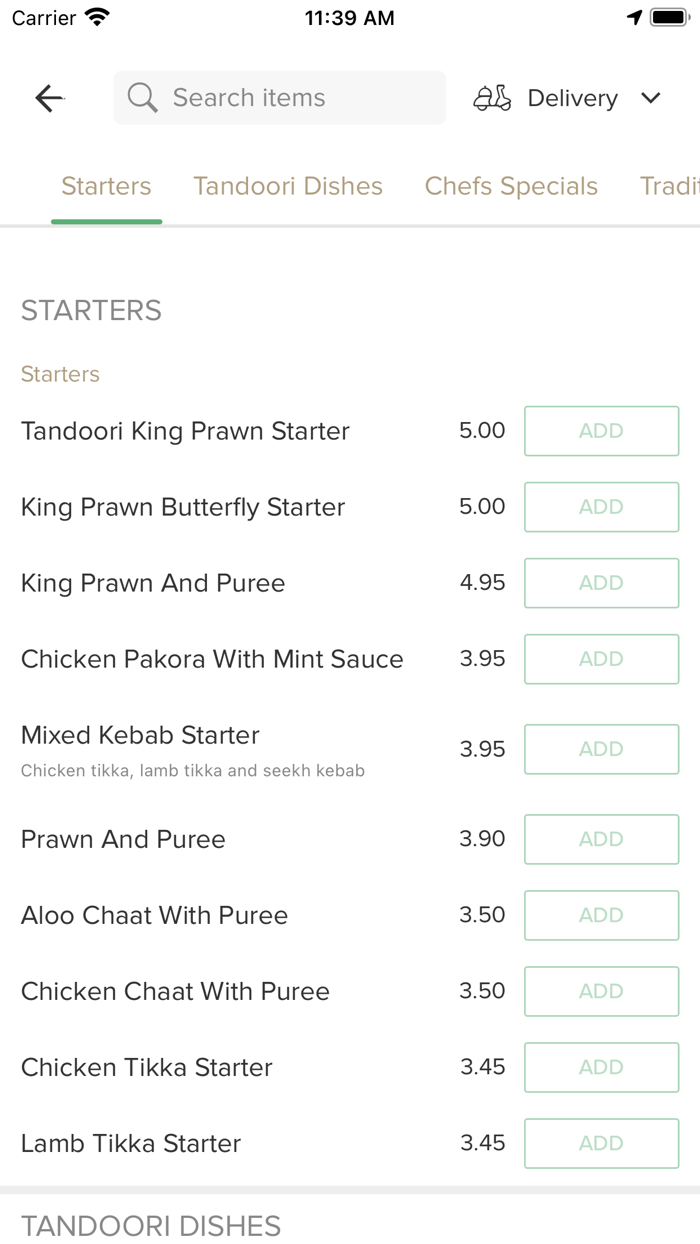Screen dimensions: 700x1244
Task: Add Tandoori King Prawn Starter
Action: tap(601, 431)
